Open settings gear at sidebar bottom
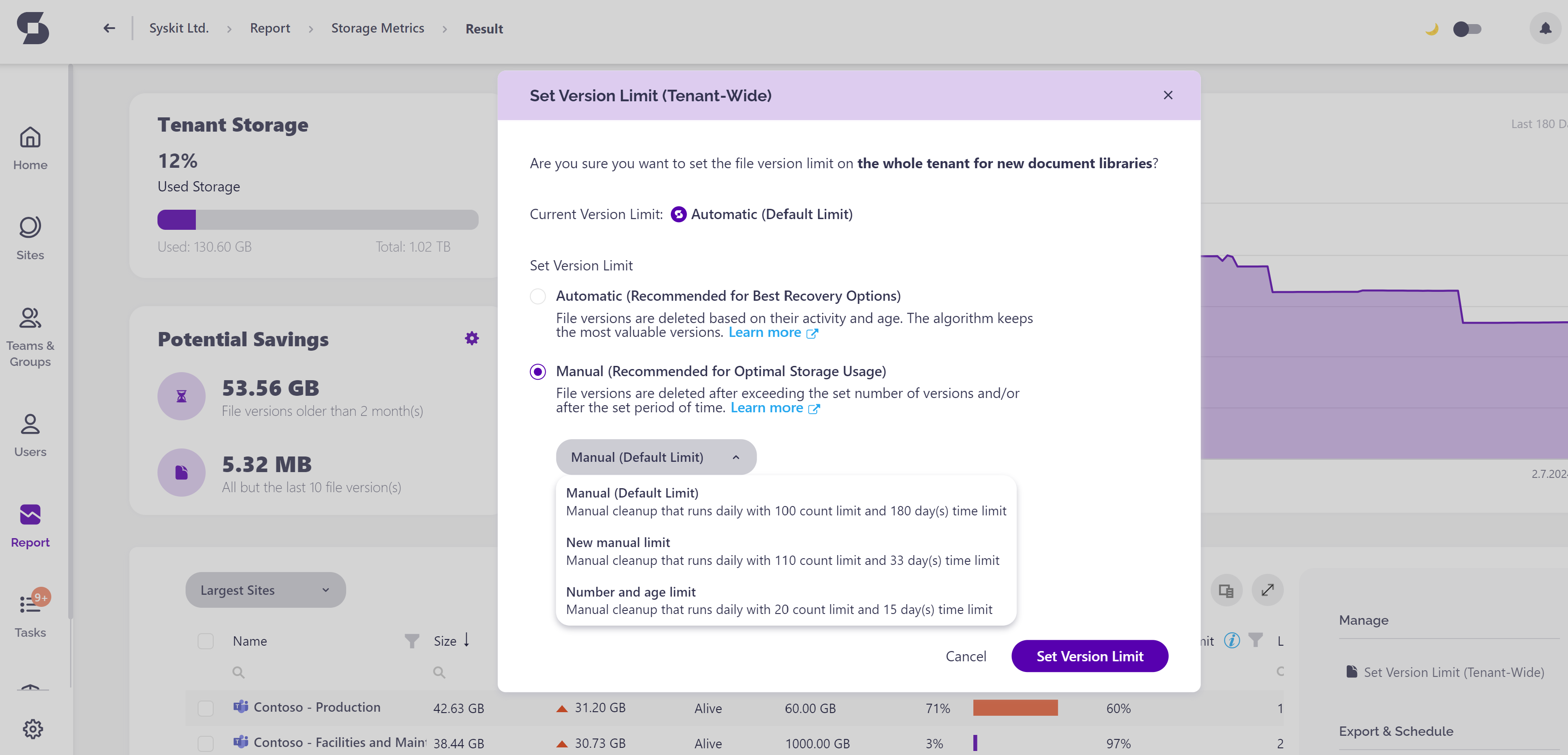The height and width of the screenshot is (755, 1568). [33, 728]
